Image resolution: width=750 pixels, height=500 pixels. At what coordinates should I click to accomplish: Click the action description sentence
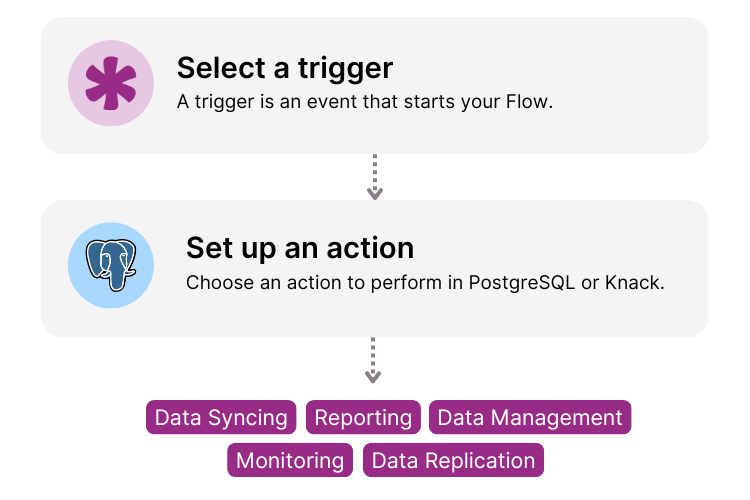[x=425, y=282]
